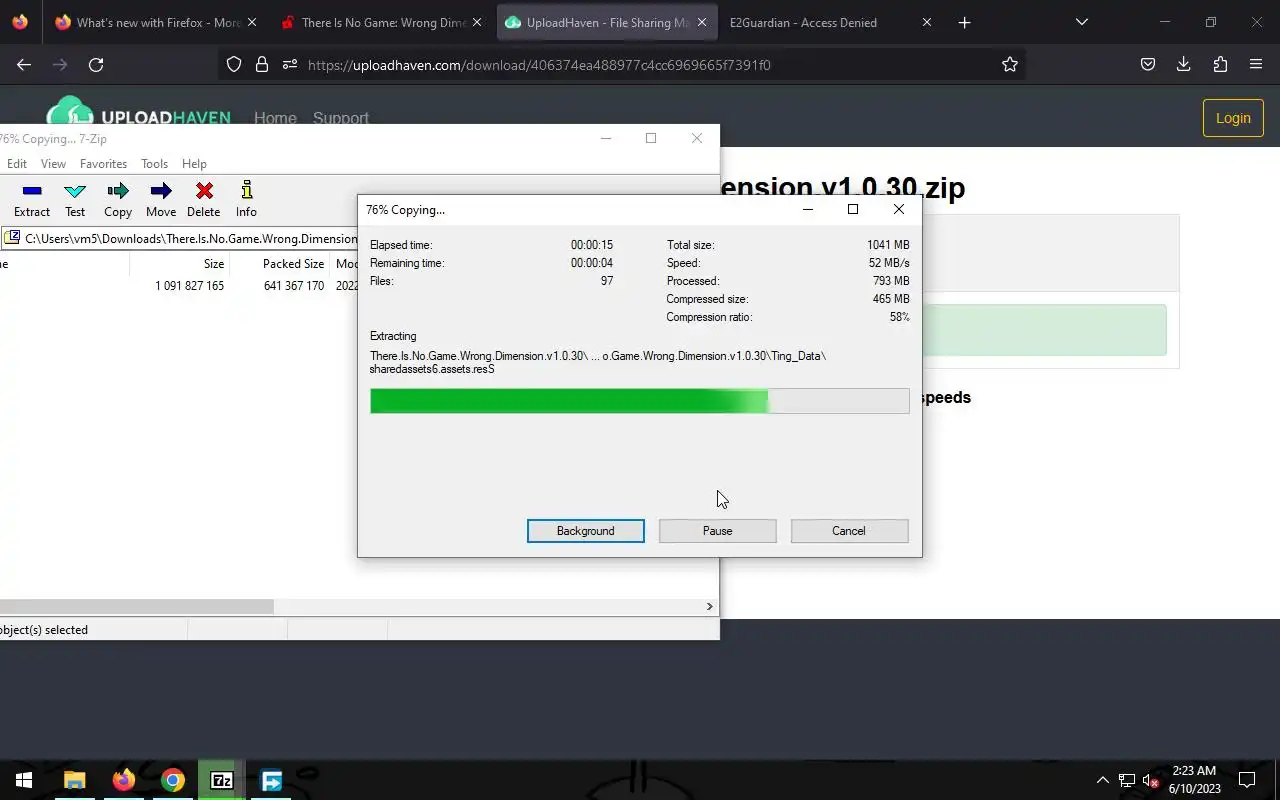Open the Windows notification center

tap(1247, 780)
